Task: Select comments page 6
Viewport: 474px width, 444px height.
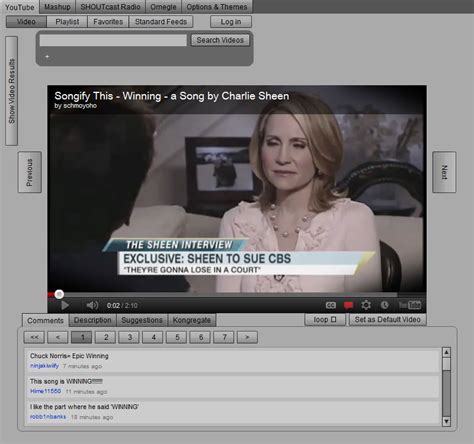Action: tap(200, 337)
